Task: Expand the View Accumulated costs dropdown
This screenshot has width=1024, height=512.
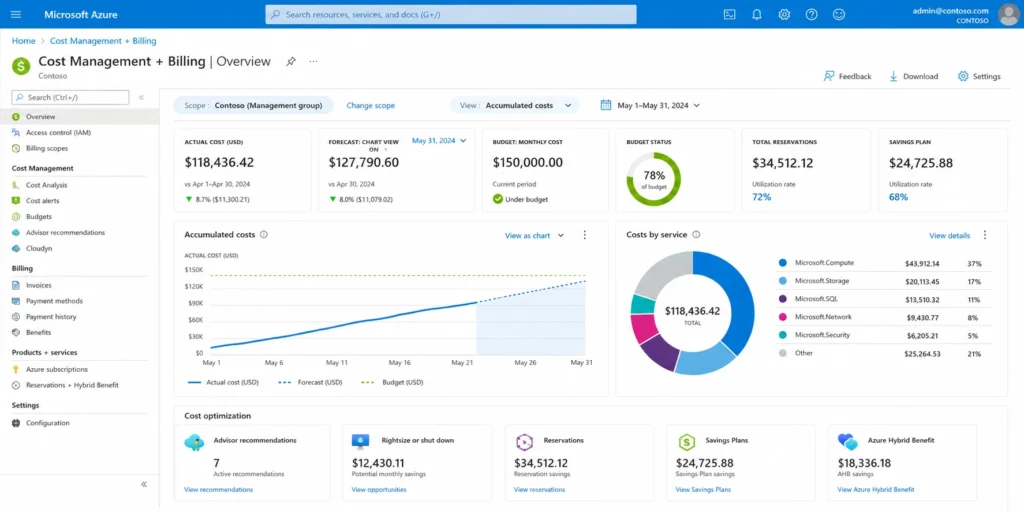Action: pos(515,105)
